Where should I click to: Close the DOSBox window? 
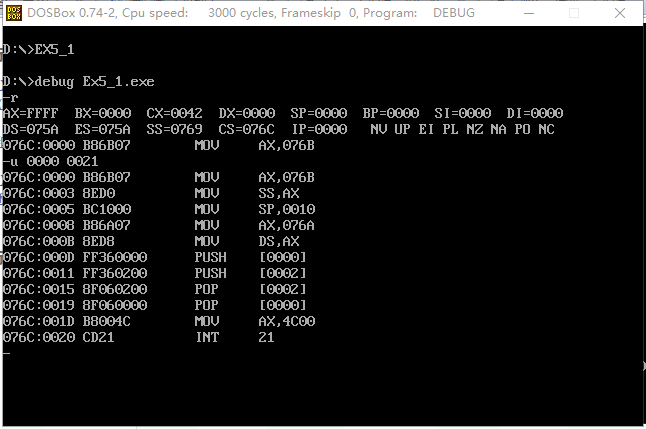(620, 13)
